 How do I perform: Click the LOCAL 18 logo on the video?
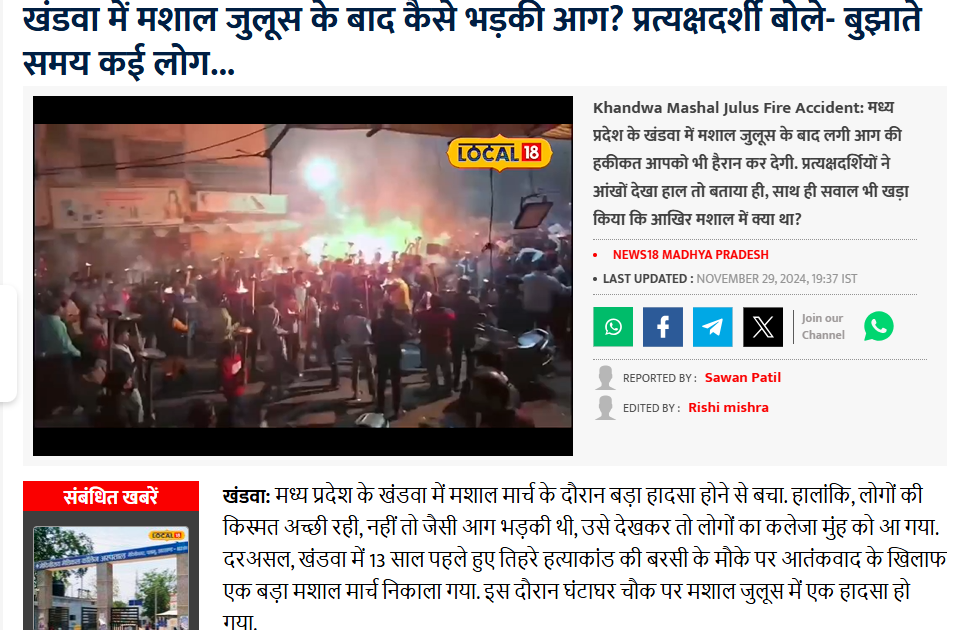point(500,153)
